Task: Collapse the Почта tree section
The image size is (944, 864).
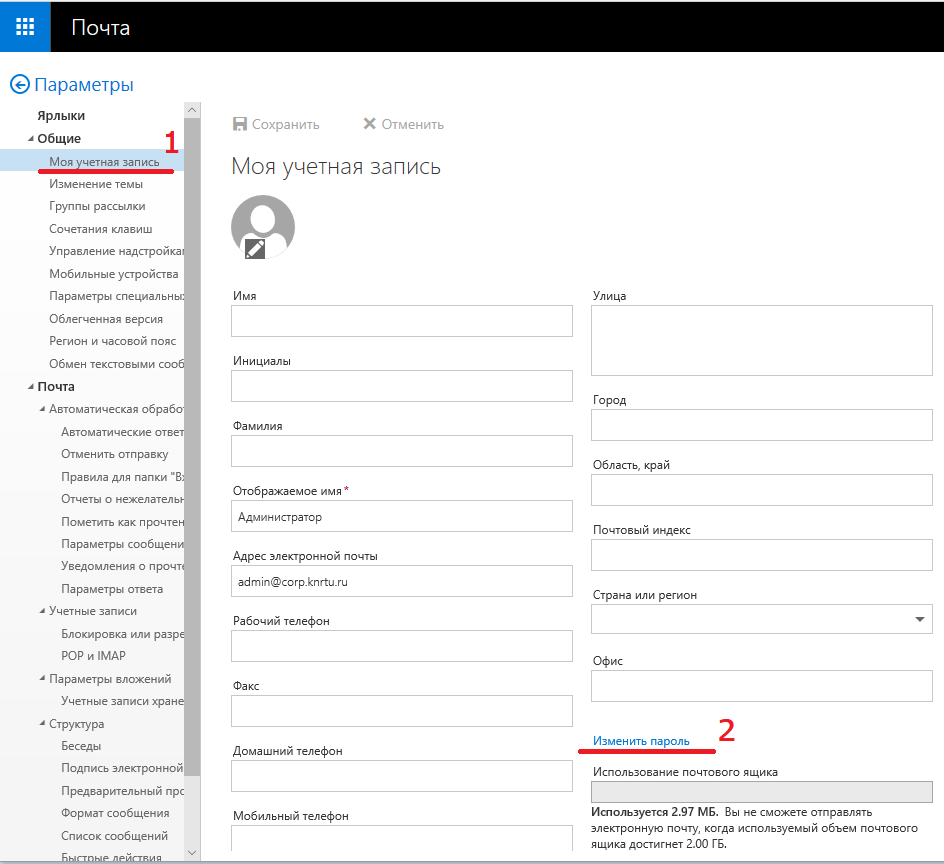Action: (x=30, y=387)
